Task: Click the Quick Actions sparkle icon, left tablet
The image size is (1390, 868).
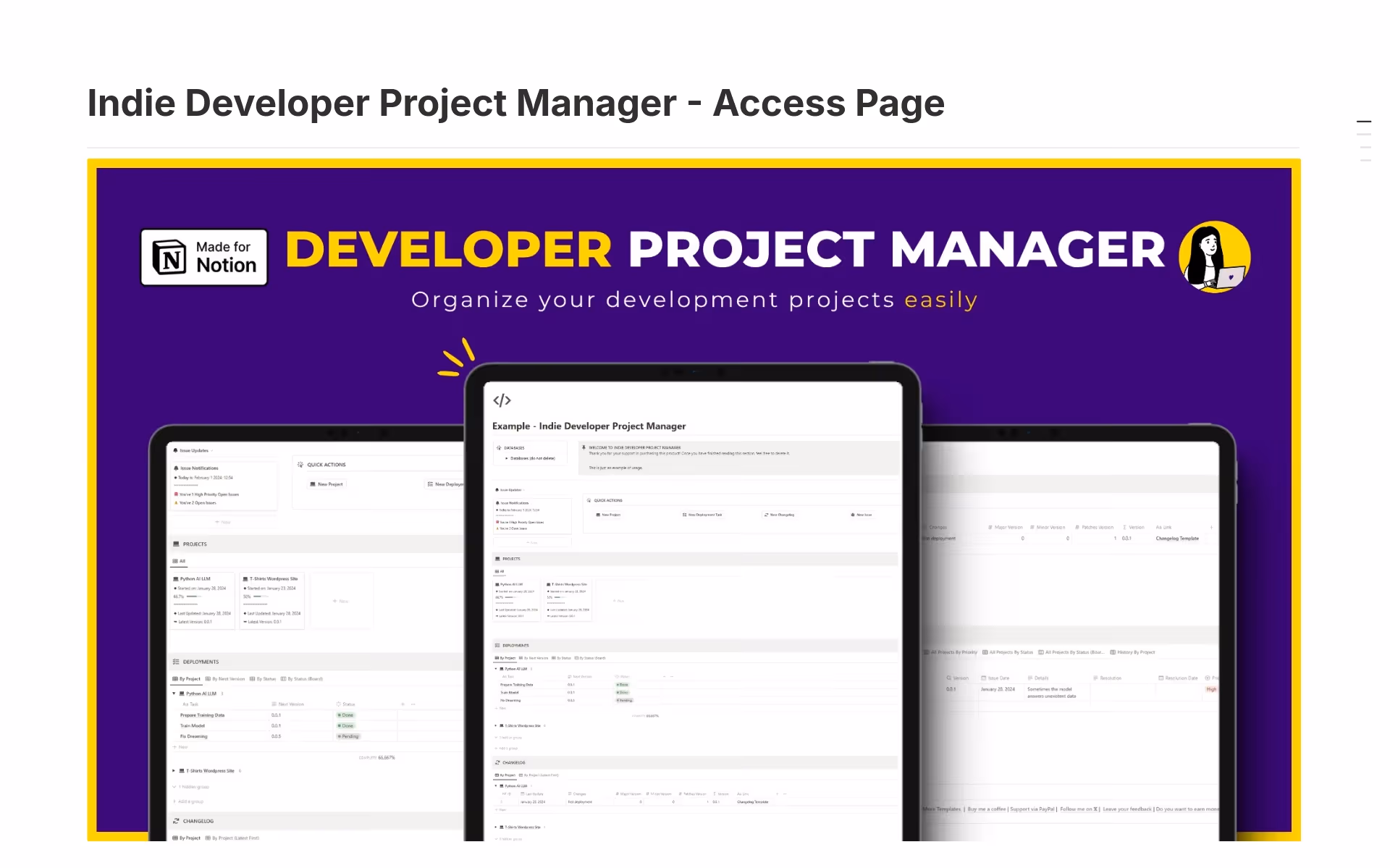Action: click(x=300, y=465)
